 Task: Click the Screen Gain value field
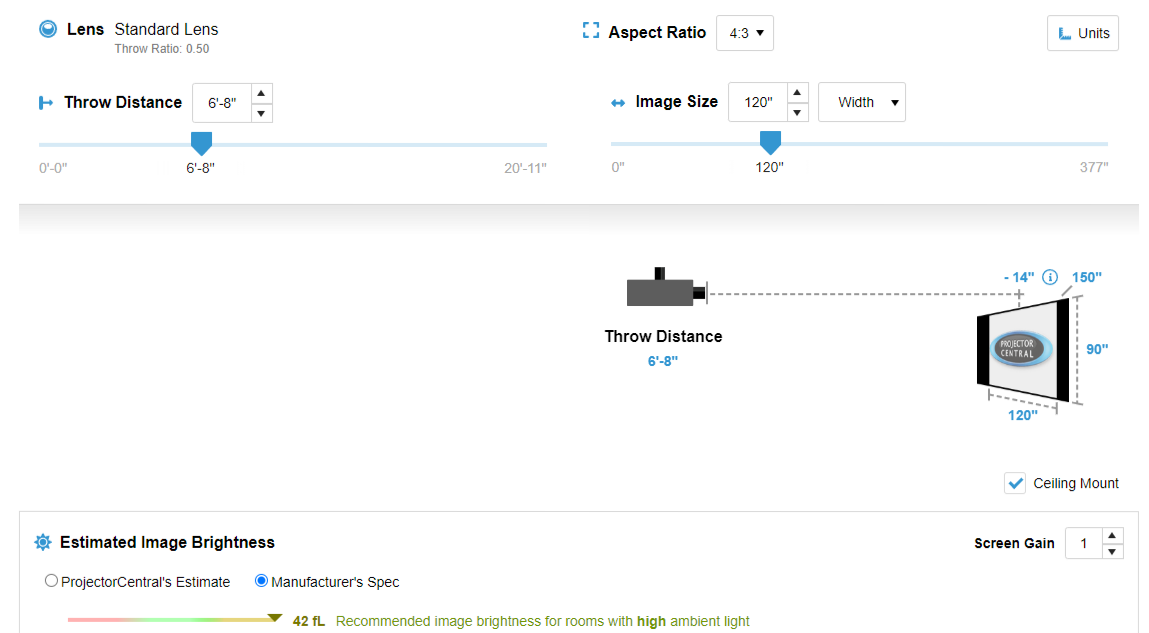(x=1084, y=543)
